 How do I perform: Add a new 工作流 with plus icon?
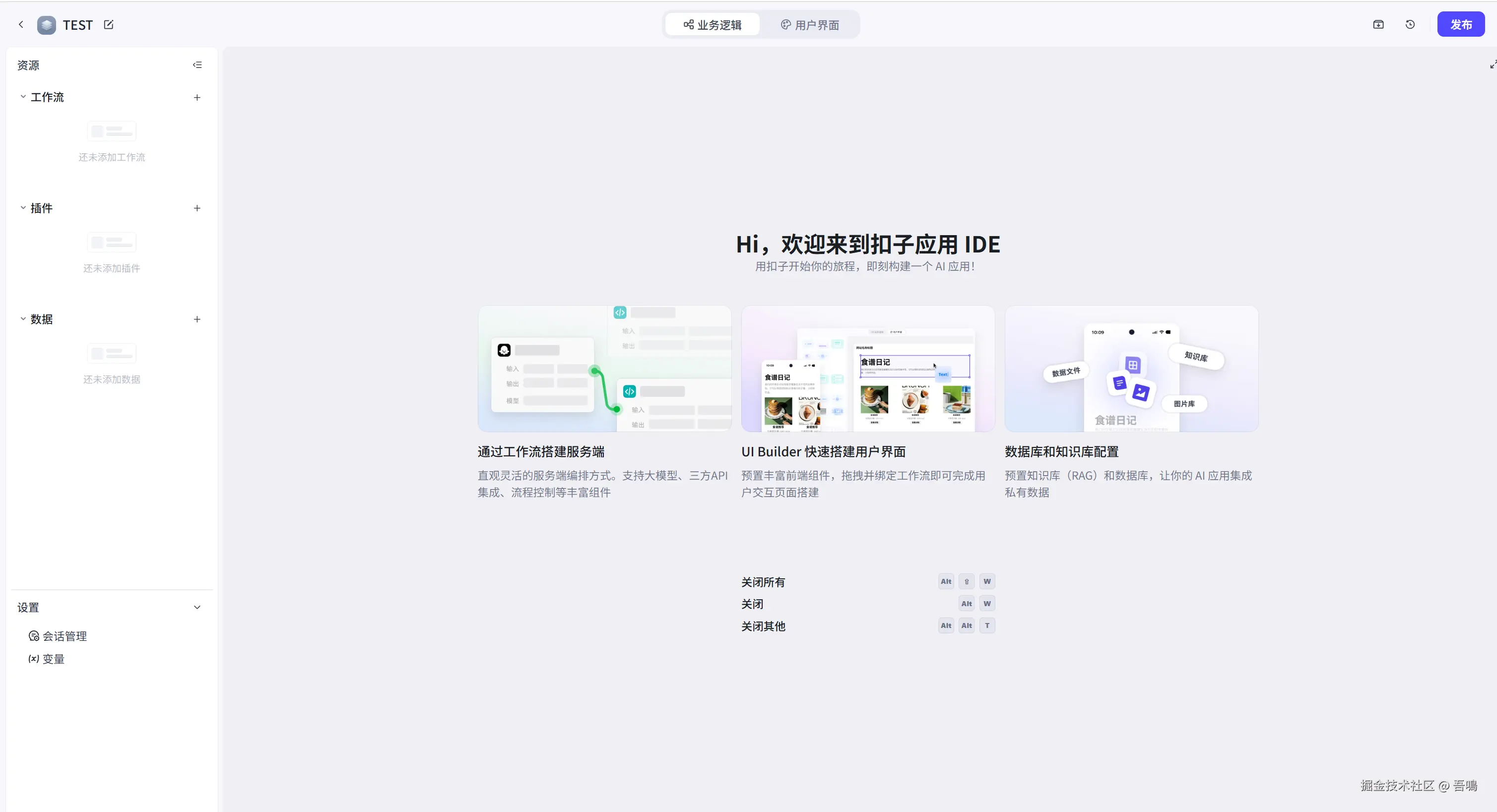pyautogui.click(x=197, y=98)
